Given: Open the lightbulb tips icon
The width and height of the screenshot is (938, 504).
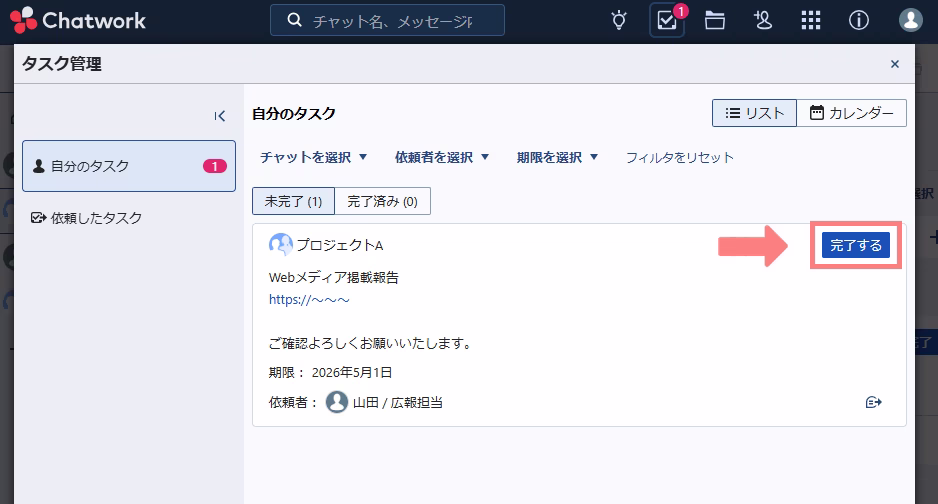Looking at the screenshot, I should tap(619, 20).
